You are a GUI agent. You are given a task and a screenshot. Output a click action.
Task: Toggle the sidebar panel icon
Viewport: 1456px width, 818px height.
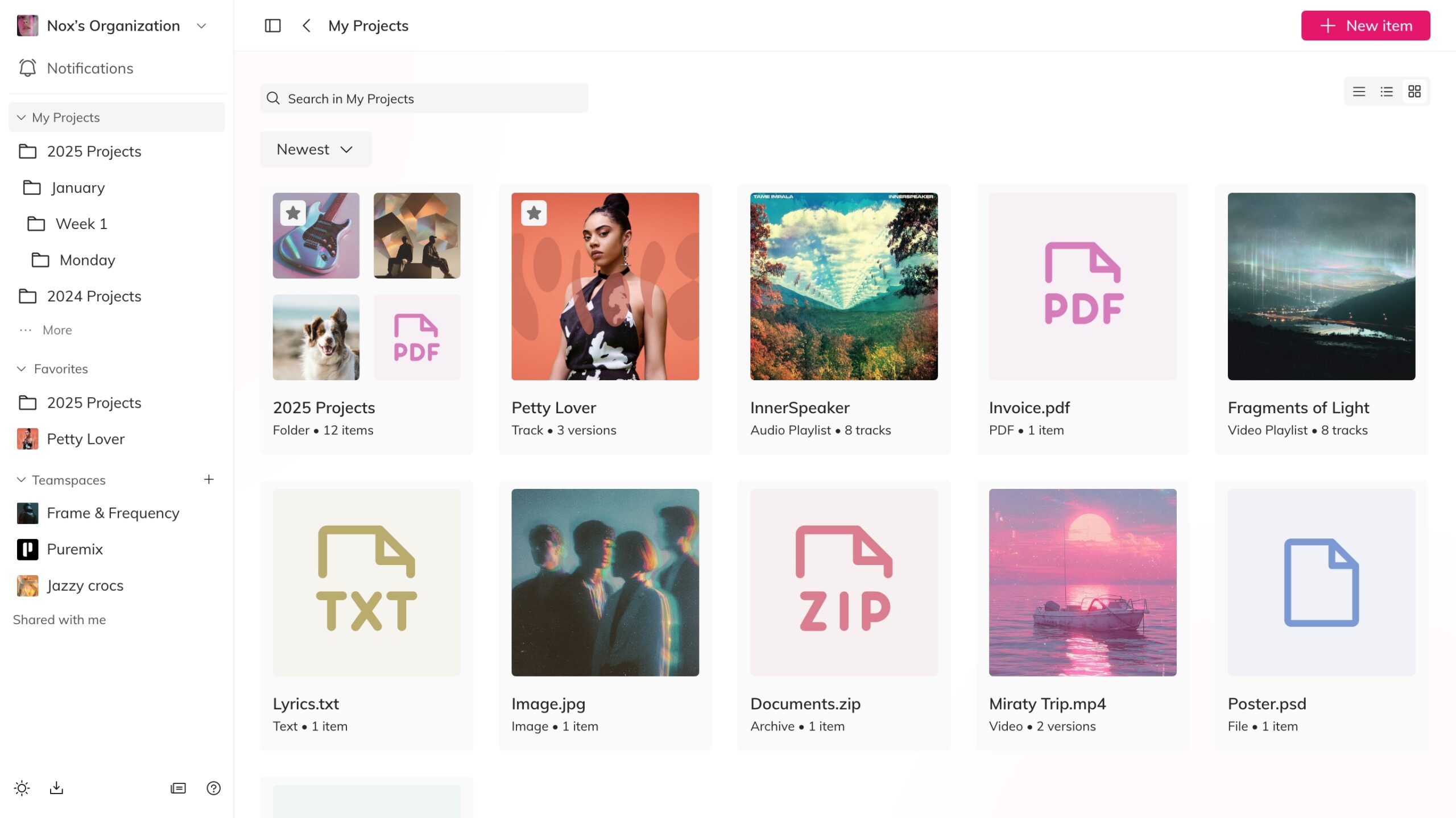pos(272,26)
